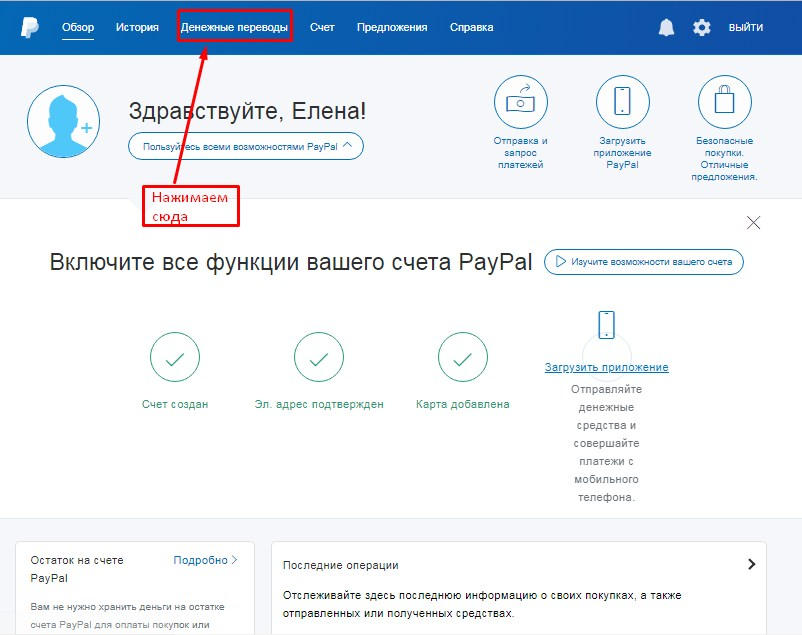Open the 'Предложения' tab
The height and width of the screenshot is (635, 802).
[x=392, y=27]
